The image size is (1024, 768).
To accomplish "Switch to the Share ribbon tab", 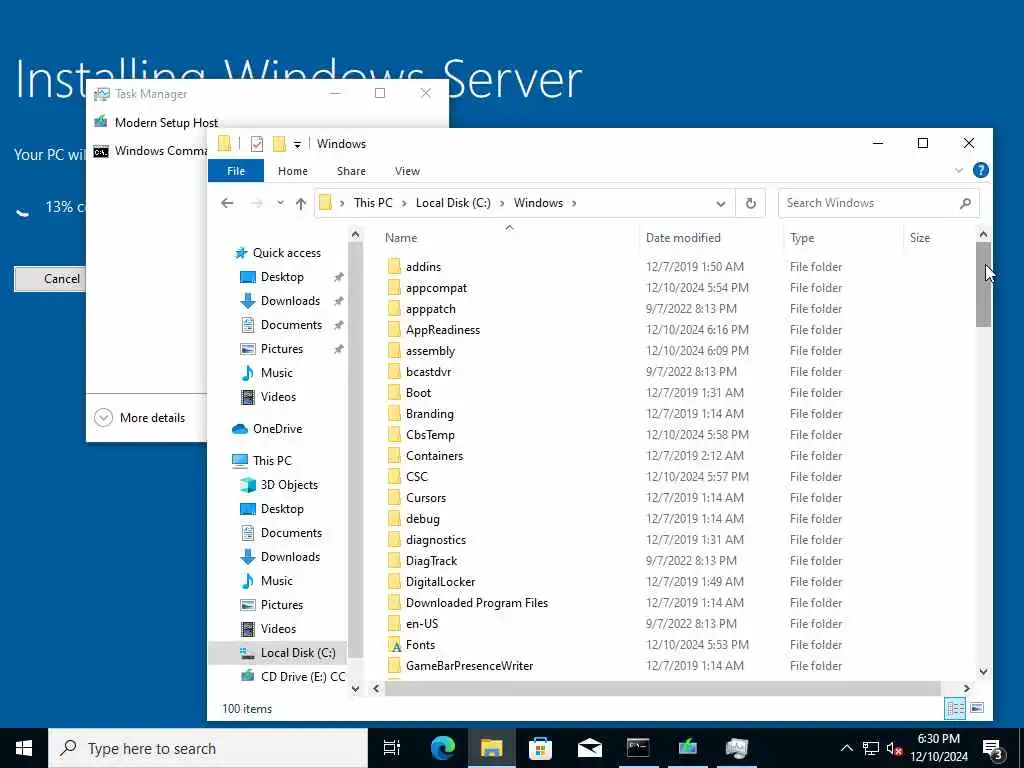I will tap(351, 171).
